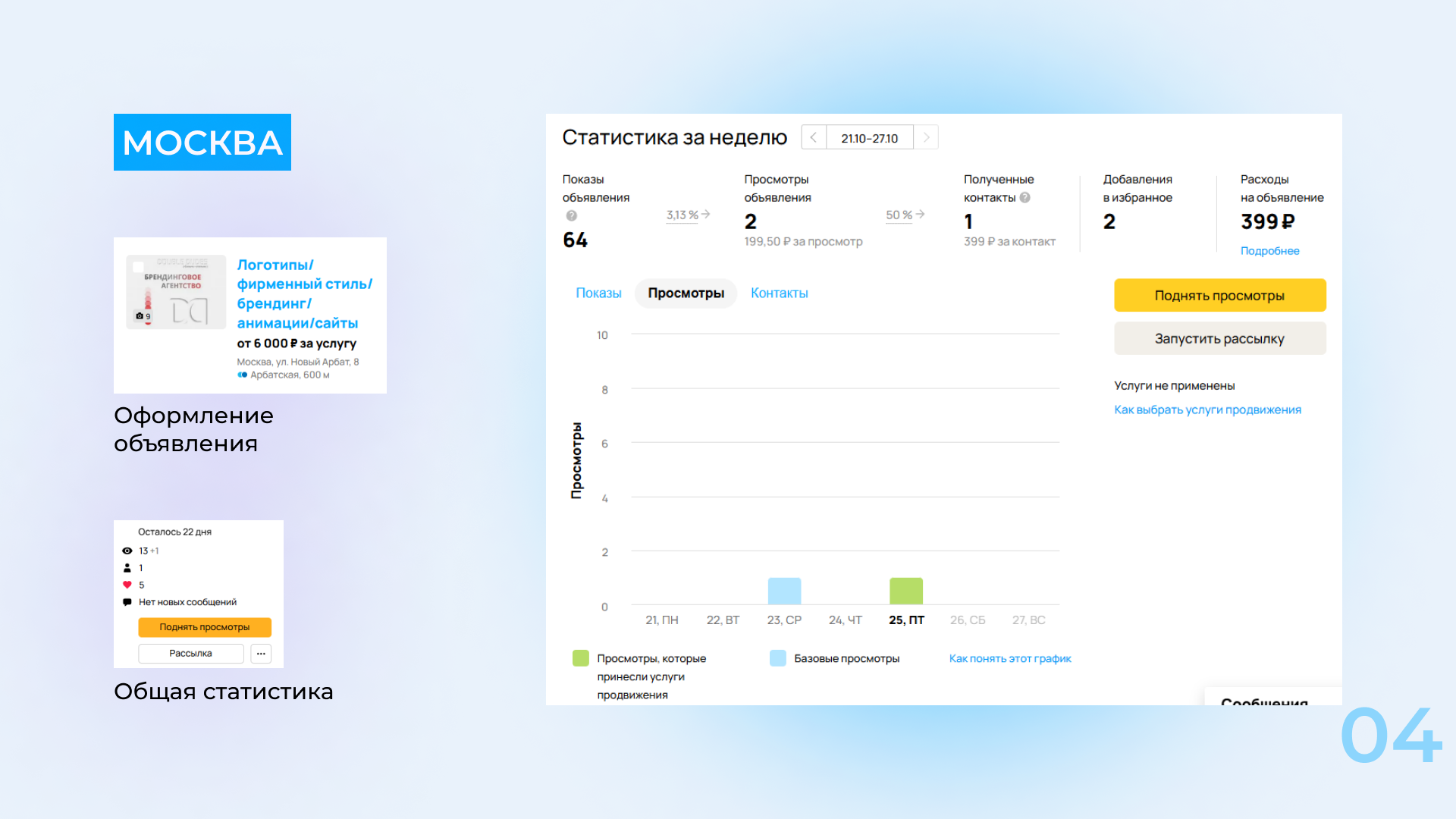Tick the checkbox on the listing thumbnail

tap(138, 267)
